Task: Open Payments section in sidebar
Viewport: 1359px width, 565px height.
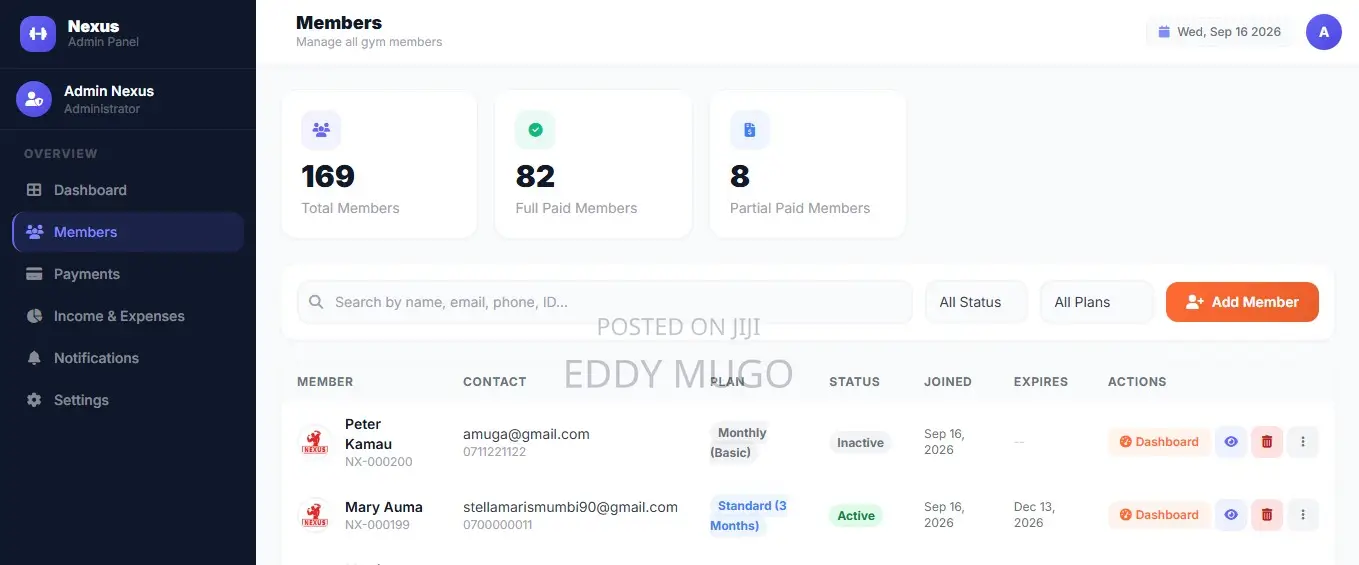Action: pyautogui.click(x=128, y=274)
